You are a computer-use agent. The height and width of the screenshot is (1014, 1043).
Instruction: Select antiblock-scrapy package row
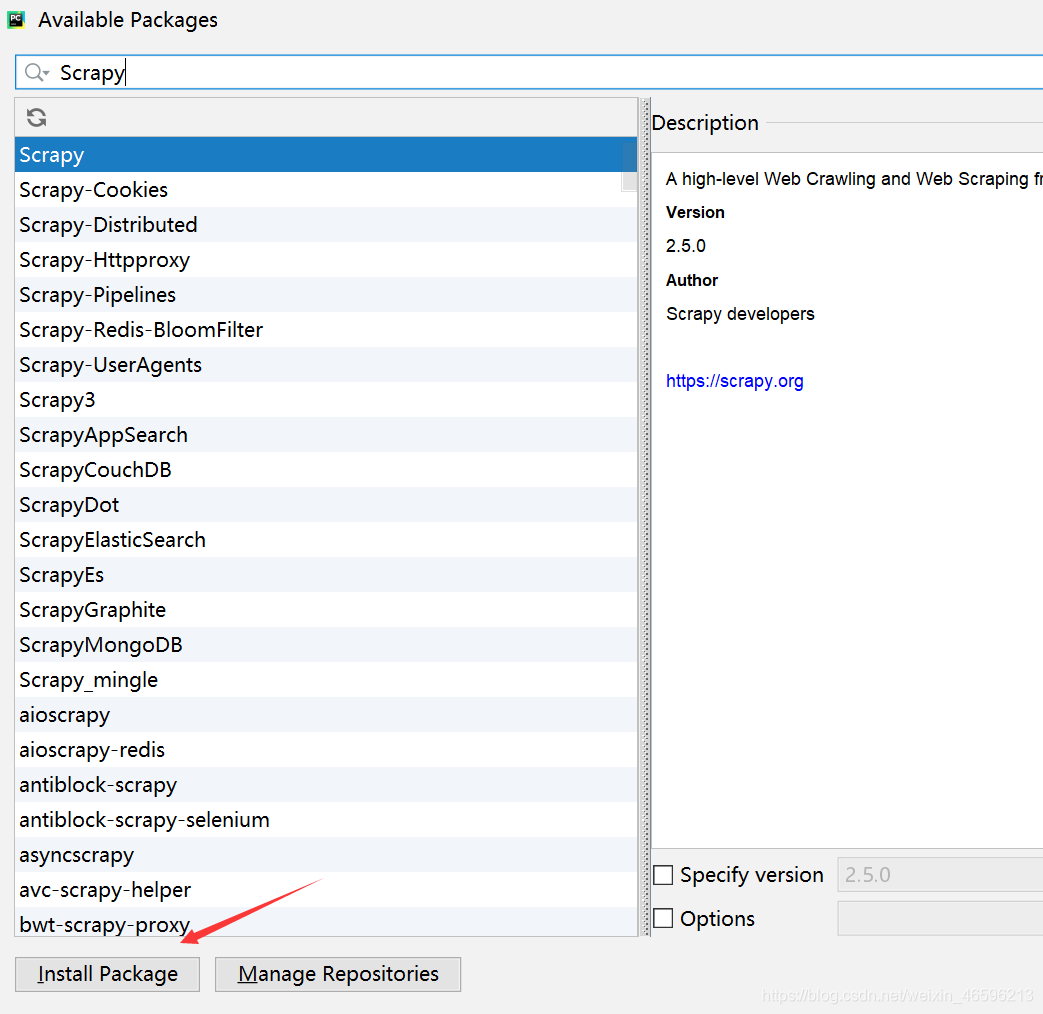(x=326, y=785)
